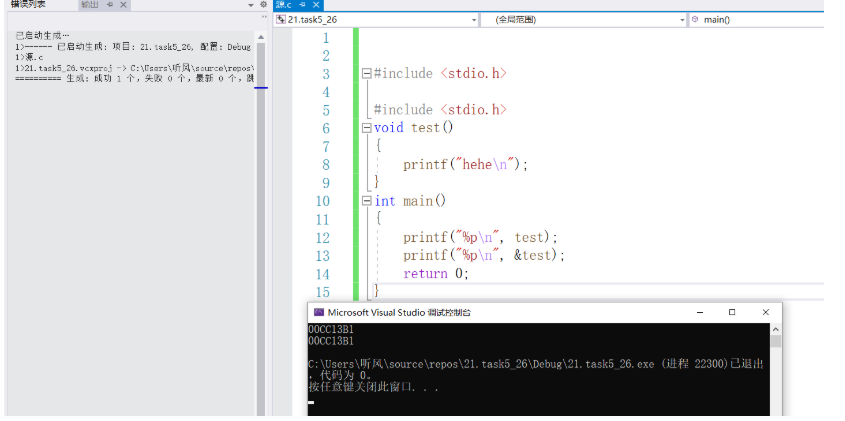Click line number 6 in the gutter

point(325,128)
